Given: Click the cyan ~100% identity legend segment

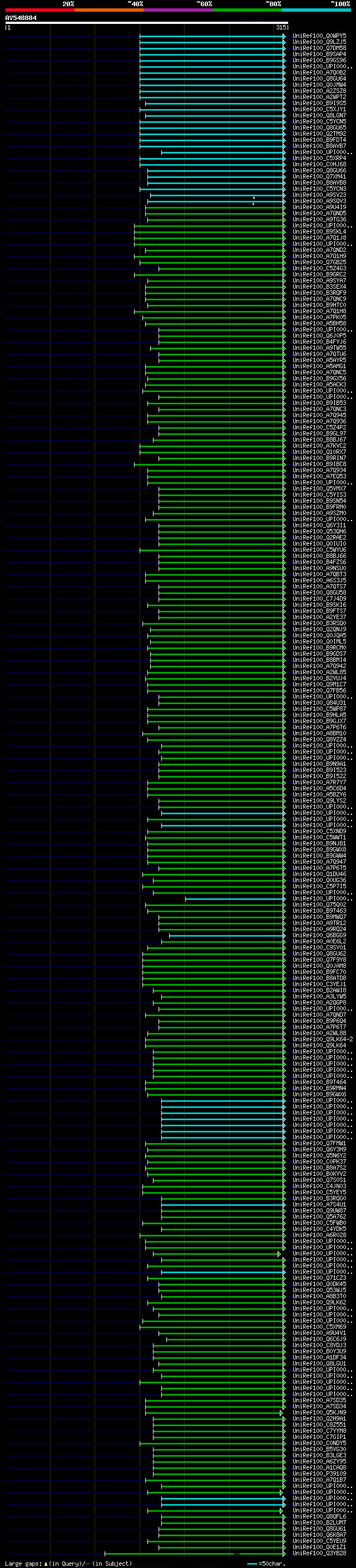Looking at the screenshot, I should coord(316,10).
